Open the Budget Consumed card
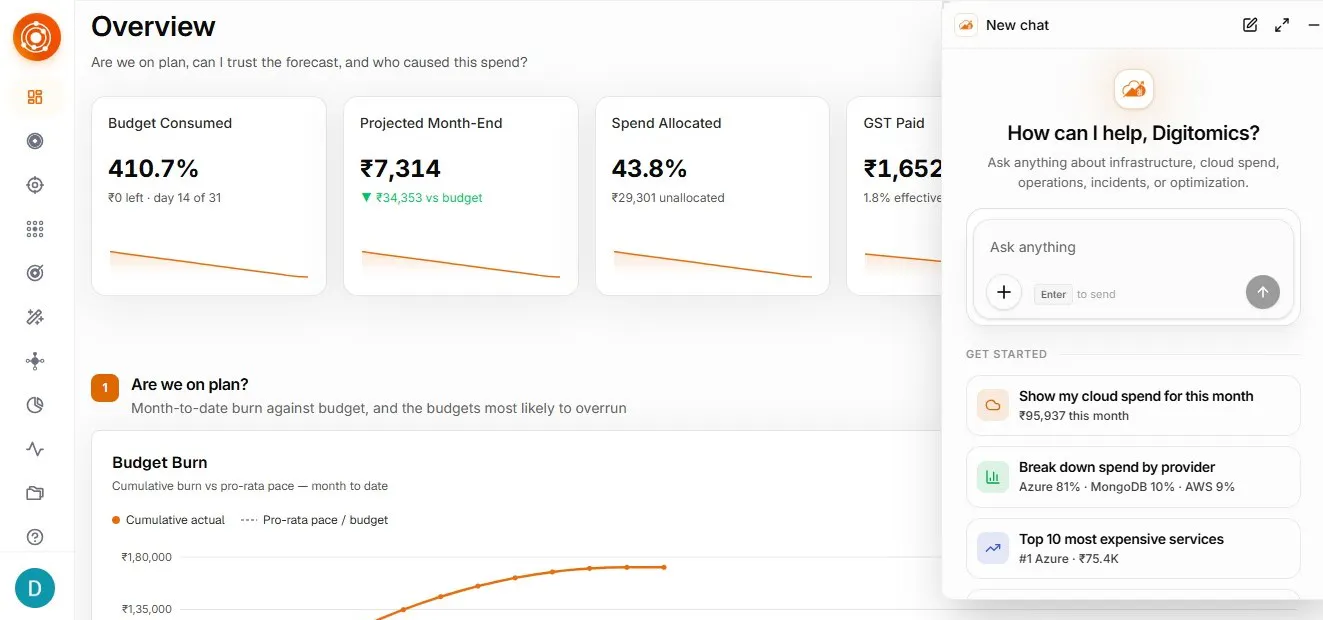This screenshot has height=620, width=1323. click(x=209, y=196)
